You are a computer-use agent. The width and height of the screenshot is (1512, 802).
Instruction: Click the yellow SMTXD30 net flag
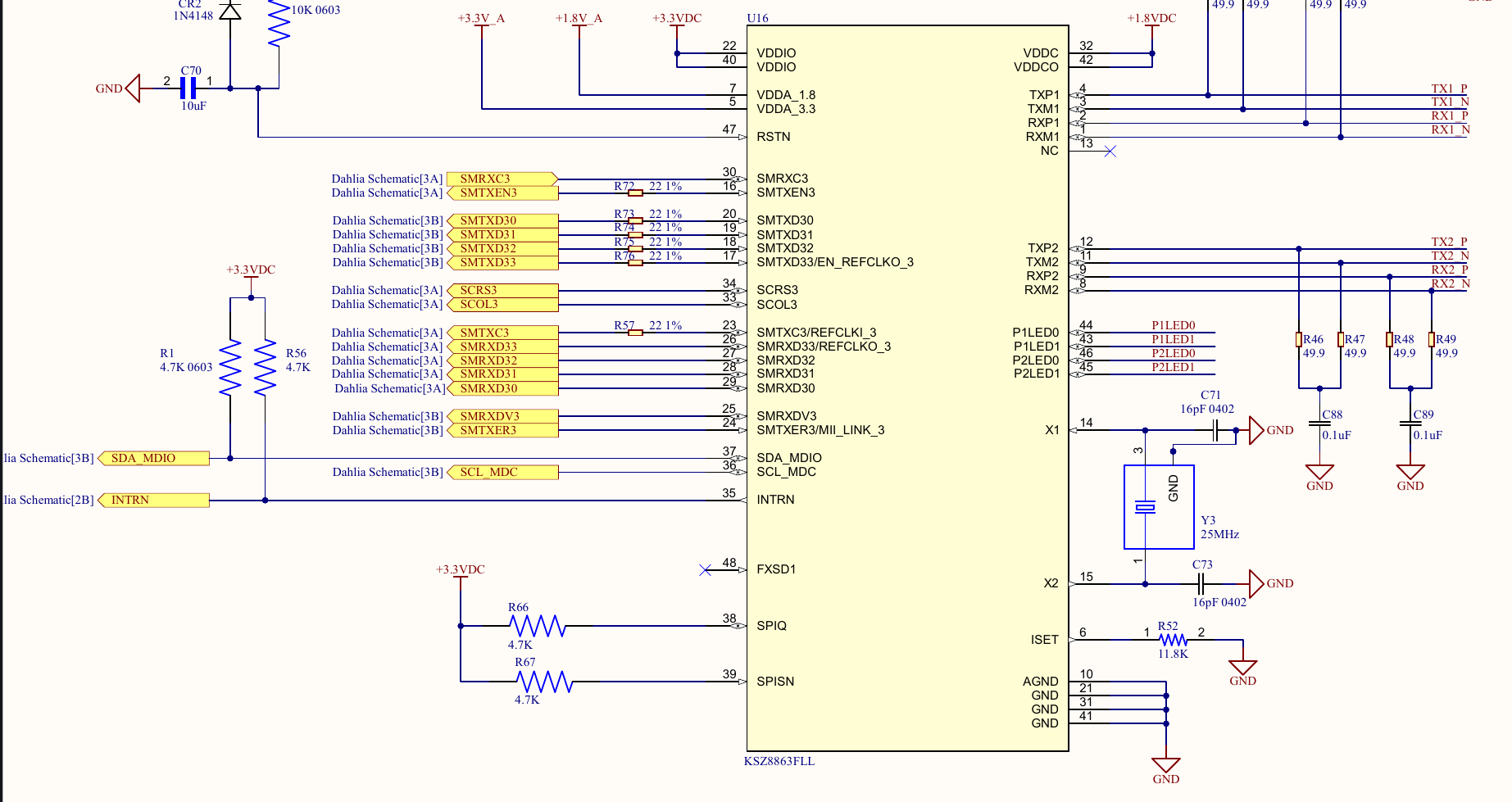point(502,220)
